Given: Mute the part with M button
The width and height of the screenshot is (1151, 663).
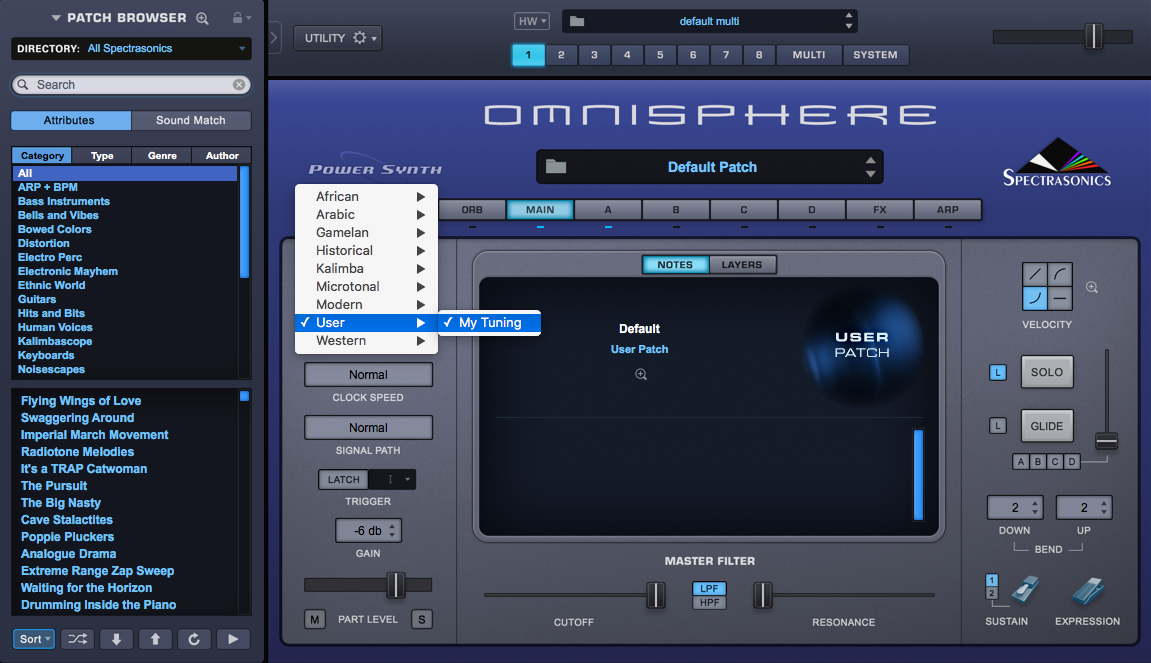Looking at the screenshot, I should (x=314, y=619).
